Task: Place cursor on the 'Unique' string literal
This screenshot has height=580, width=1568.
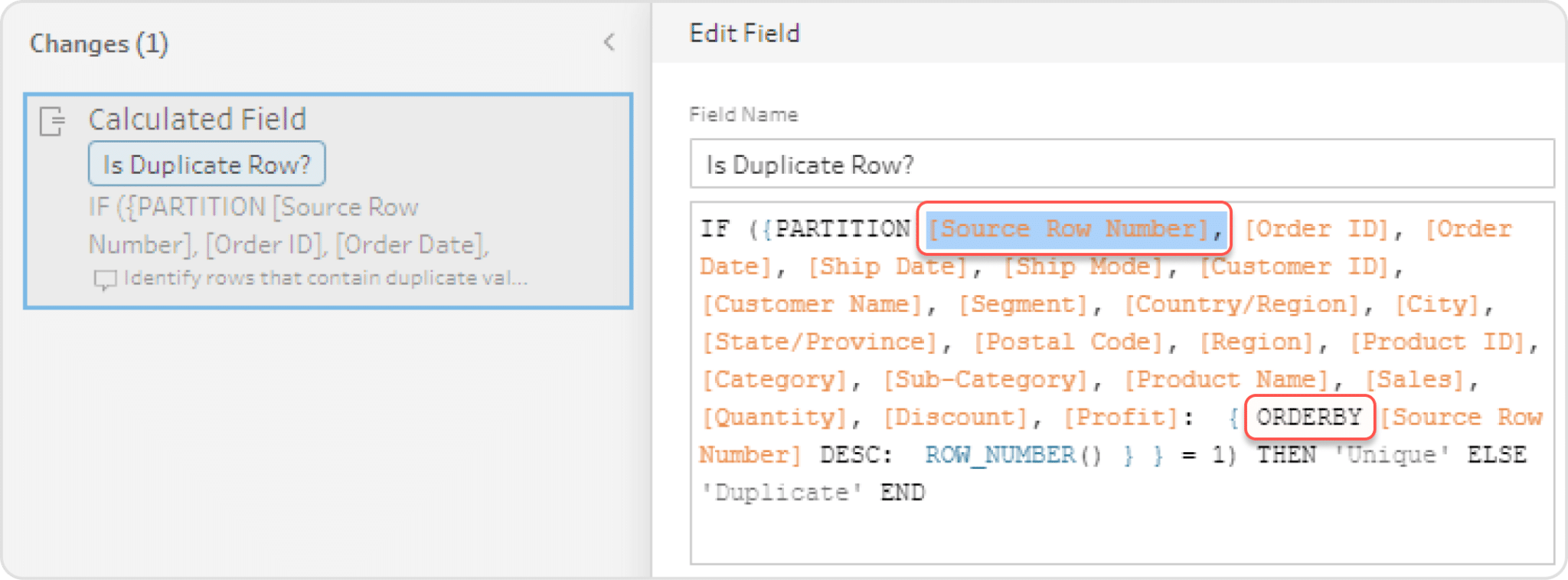Action: tap(1391, 455)
